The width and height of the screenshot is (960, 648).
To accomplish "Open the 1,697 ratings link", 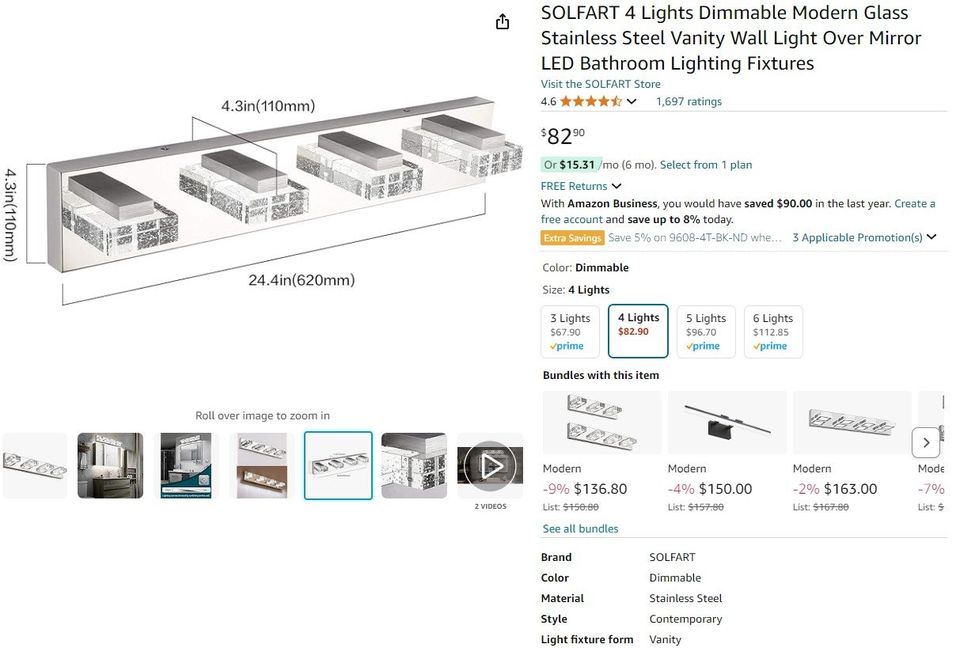I will coord(689,102).
